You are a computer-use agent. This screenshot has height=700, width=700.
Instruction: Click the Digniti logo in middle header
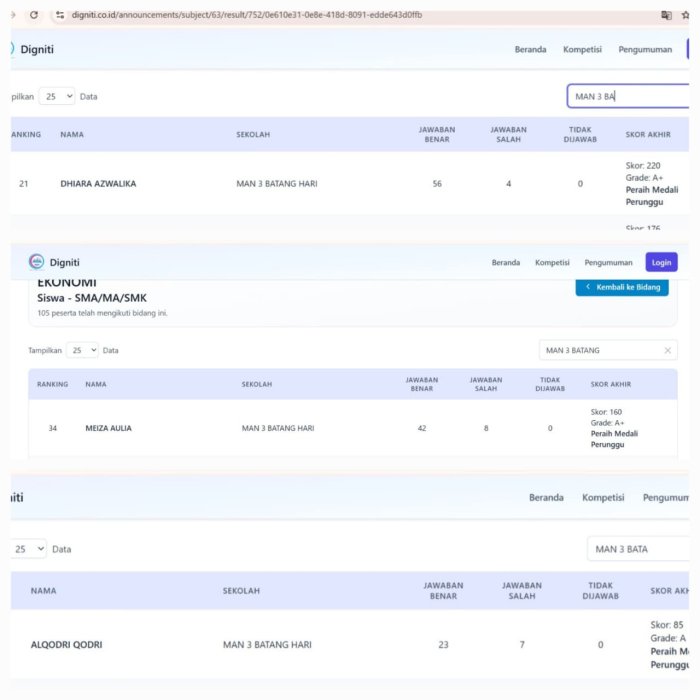(37, 262)
